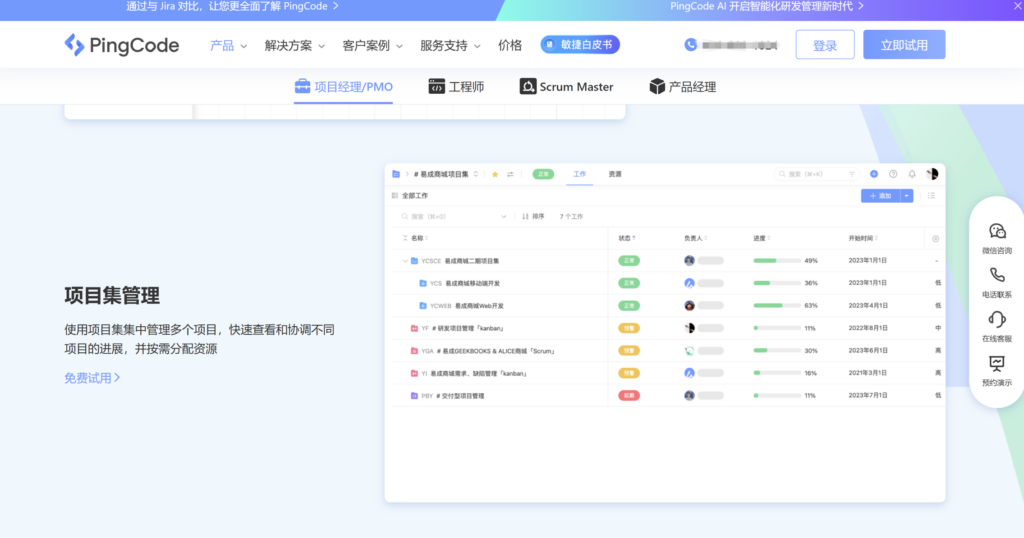
Task: Click the 免费试用 link
Action: 92,378
